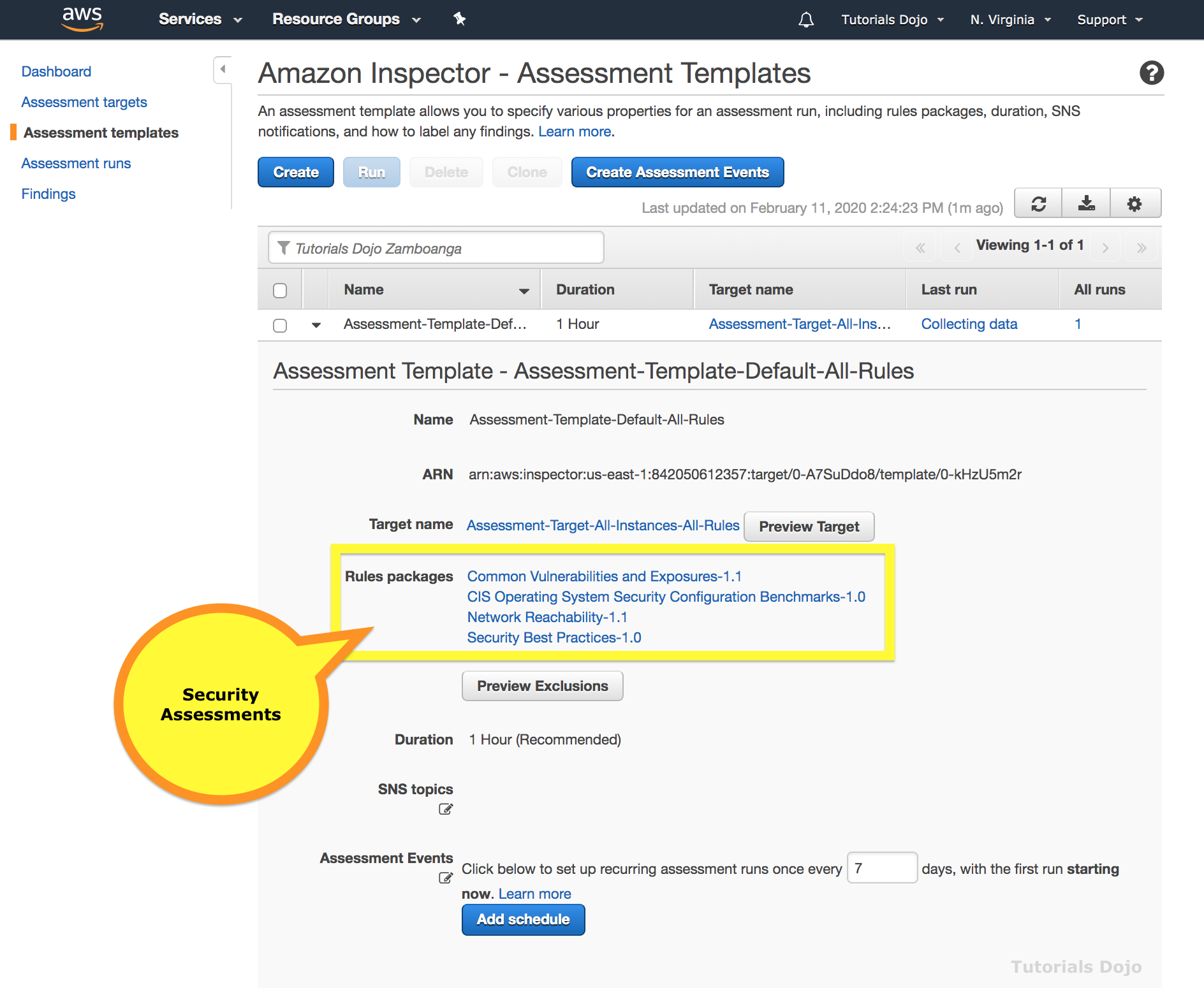Screen dimensions: 1204x988
Task: Open the notifications bell
Action: (x=806, y=20)
